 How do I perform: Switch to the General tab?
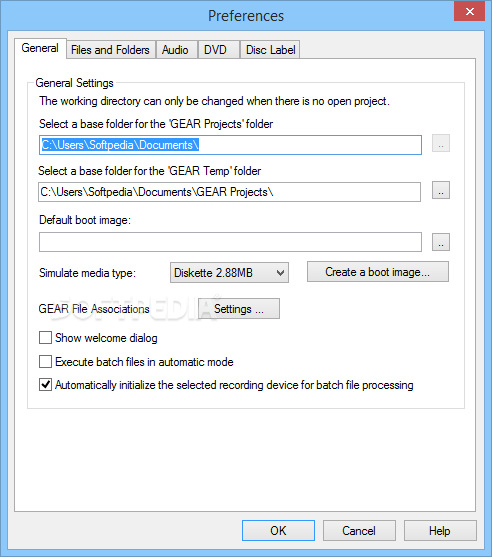click(x=40, y=48)
